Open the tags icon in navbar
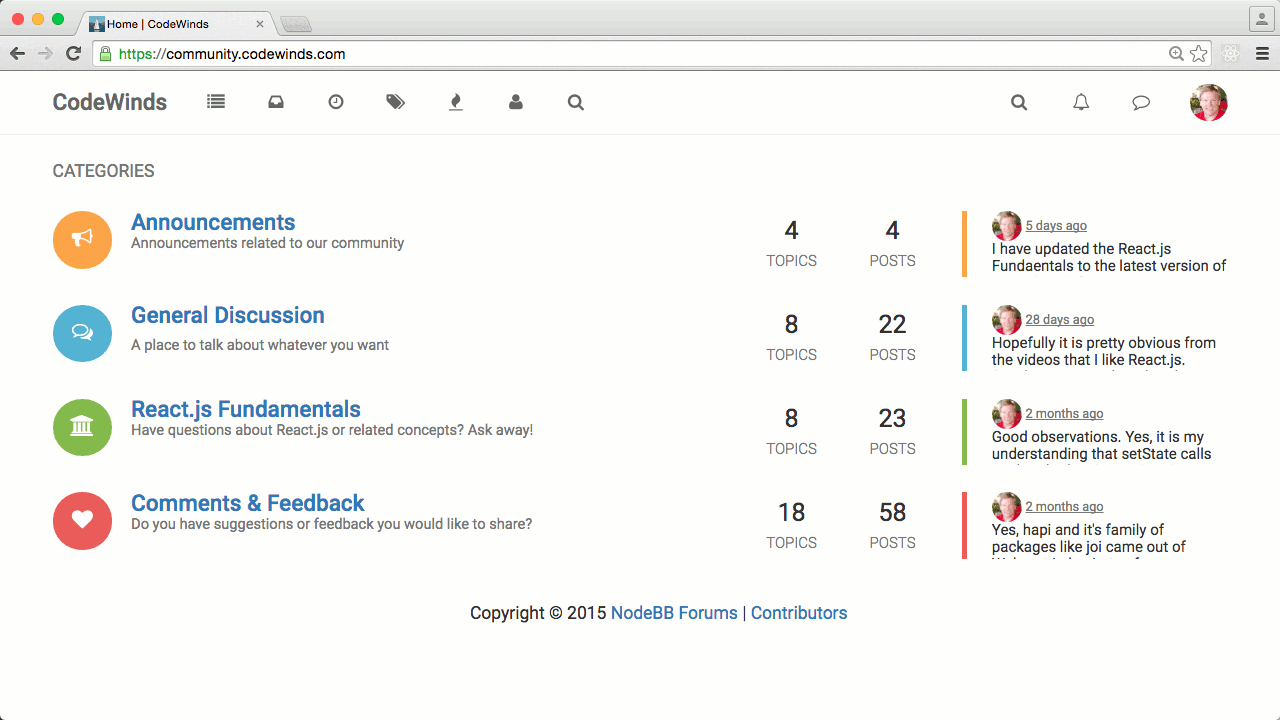Image resolution: width=1280 pixels, height=720 pixels. [x=396, y=102]
